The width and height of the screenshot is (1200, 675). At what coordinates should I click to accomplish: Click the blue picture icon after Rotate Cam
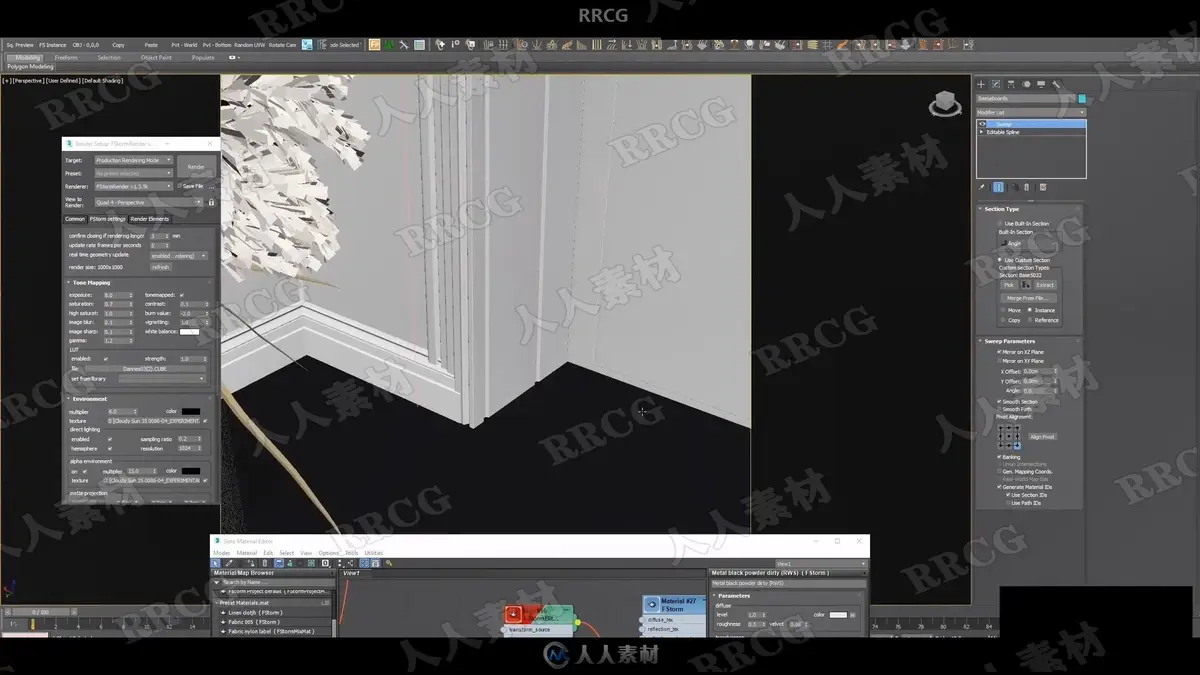(307, 45)
